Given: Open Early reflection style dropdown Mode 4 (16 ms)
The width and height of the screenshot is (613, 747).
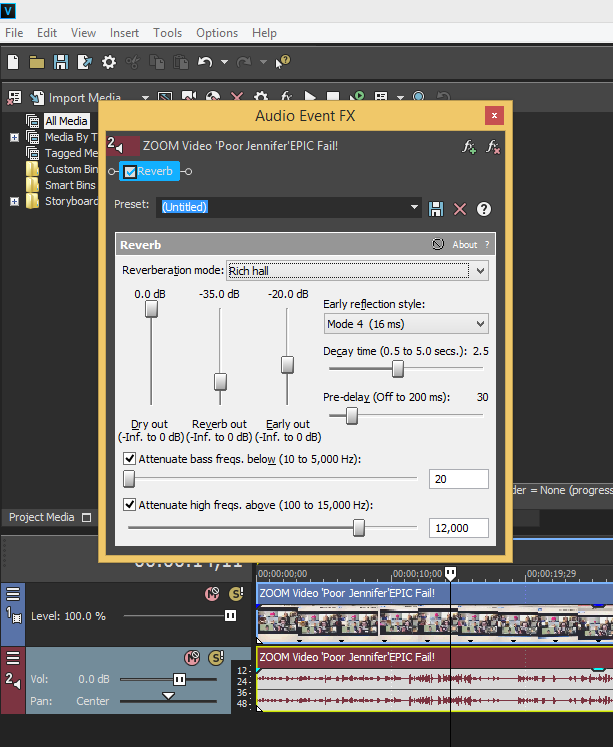Looking at the screenshot, I should point(406,324).
